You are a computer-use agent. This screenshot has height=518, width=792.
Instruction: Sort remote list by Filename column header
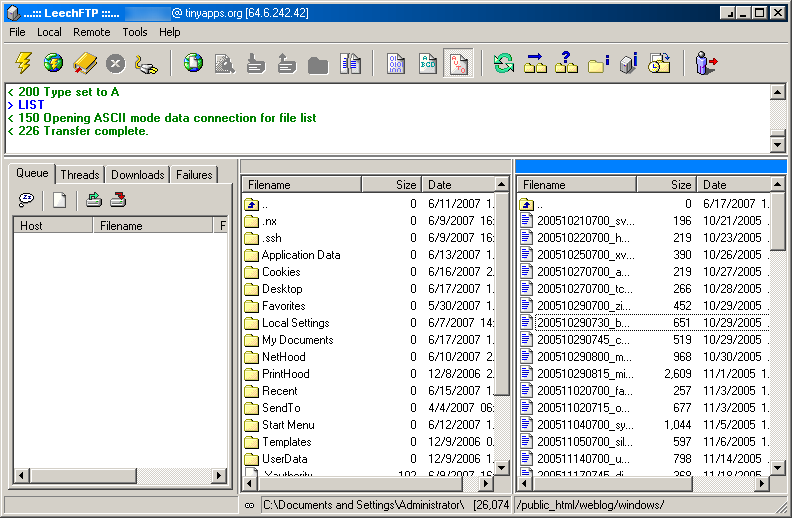point(575,185)
